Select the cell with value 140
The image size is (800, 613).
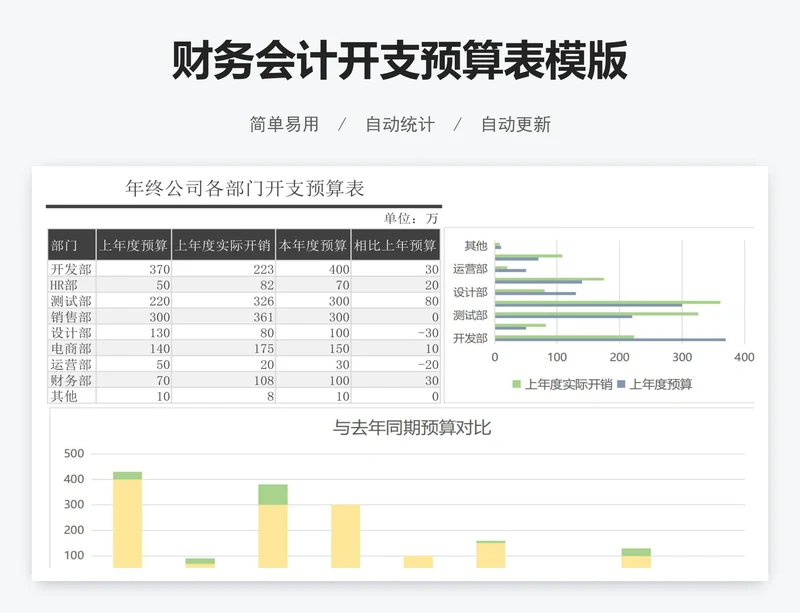(x=134, y=348)
